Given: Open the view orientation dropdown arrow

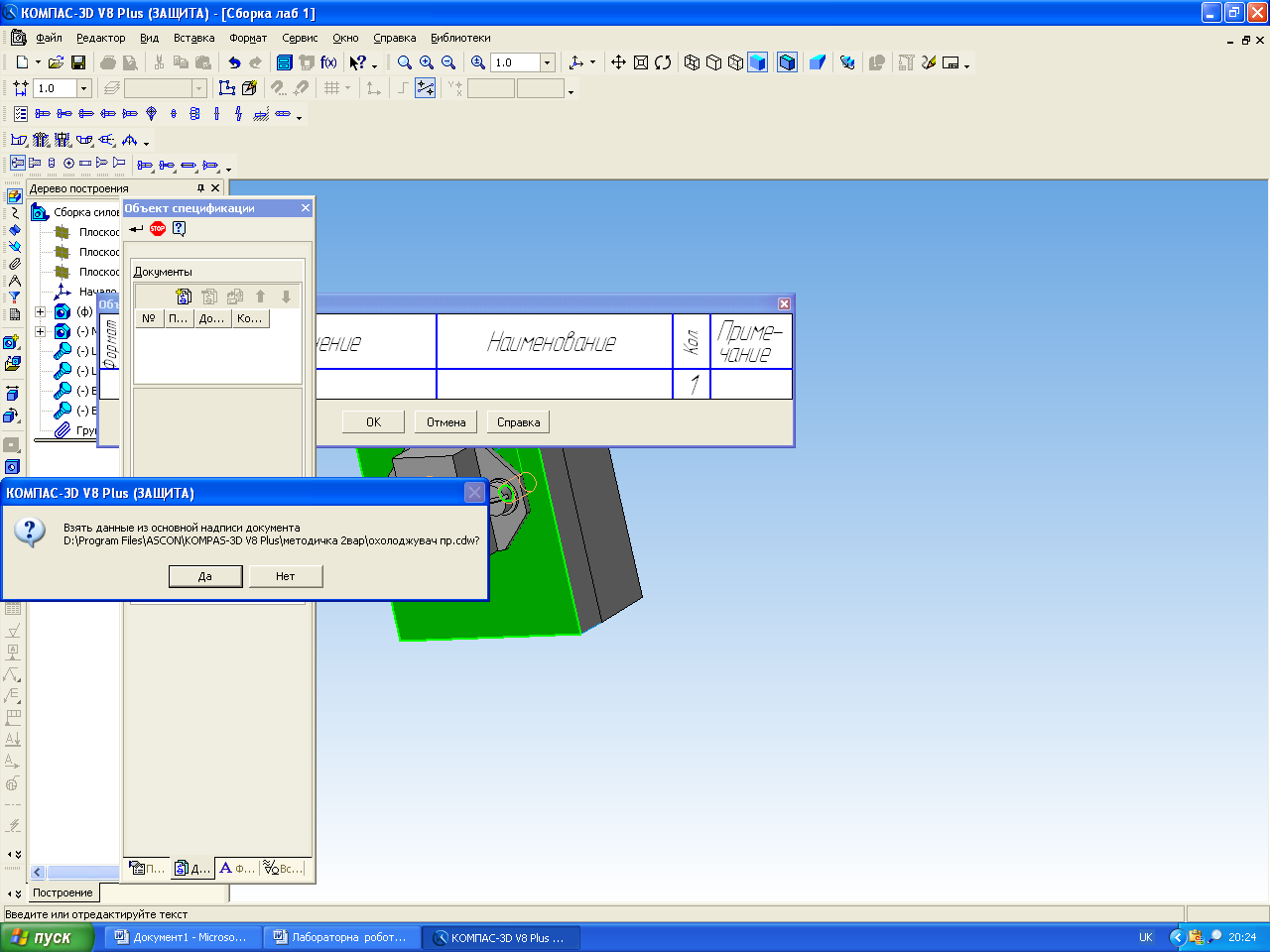Looking at the screenshot, I should click(593, 62).
